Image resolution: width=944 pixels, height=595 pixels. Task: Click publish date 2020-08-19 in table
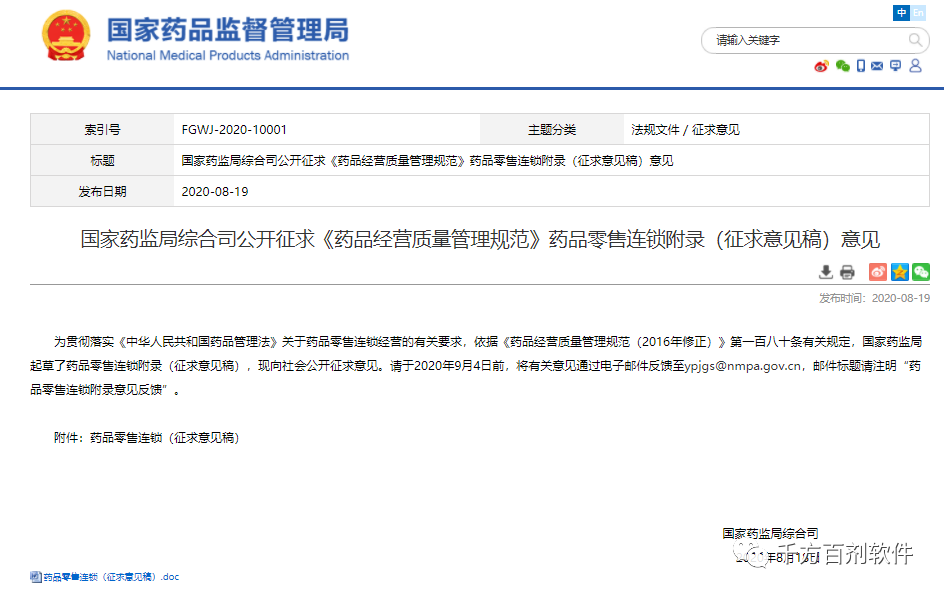click(215, 192)
